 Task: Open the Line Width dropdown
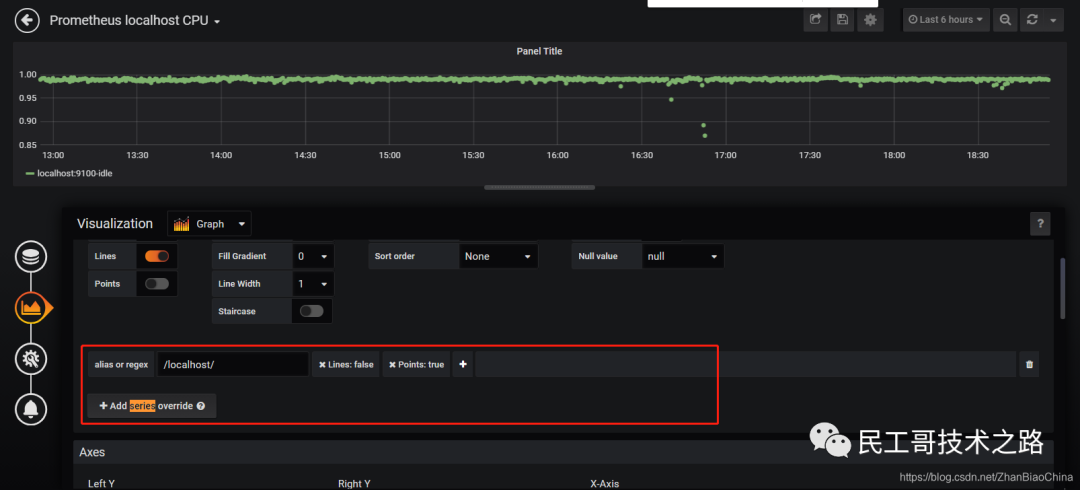313,283
